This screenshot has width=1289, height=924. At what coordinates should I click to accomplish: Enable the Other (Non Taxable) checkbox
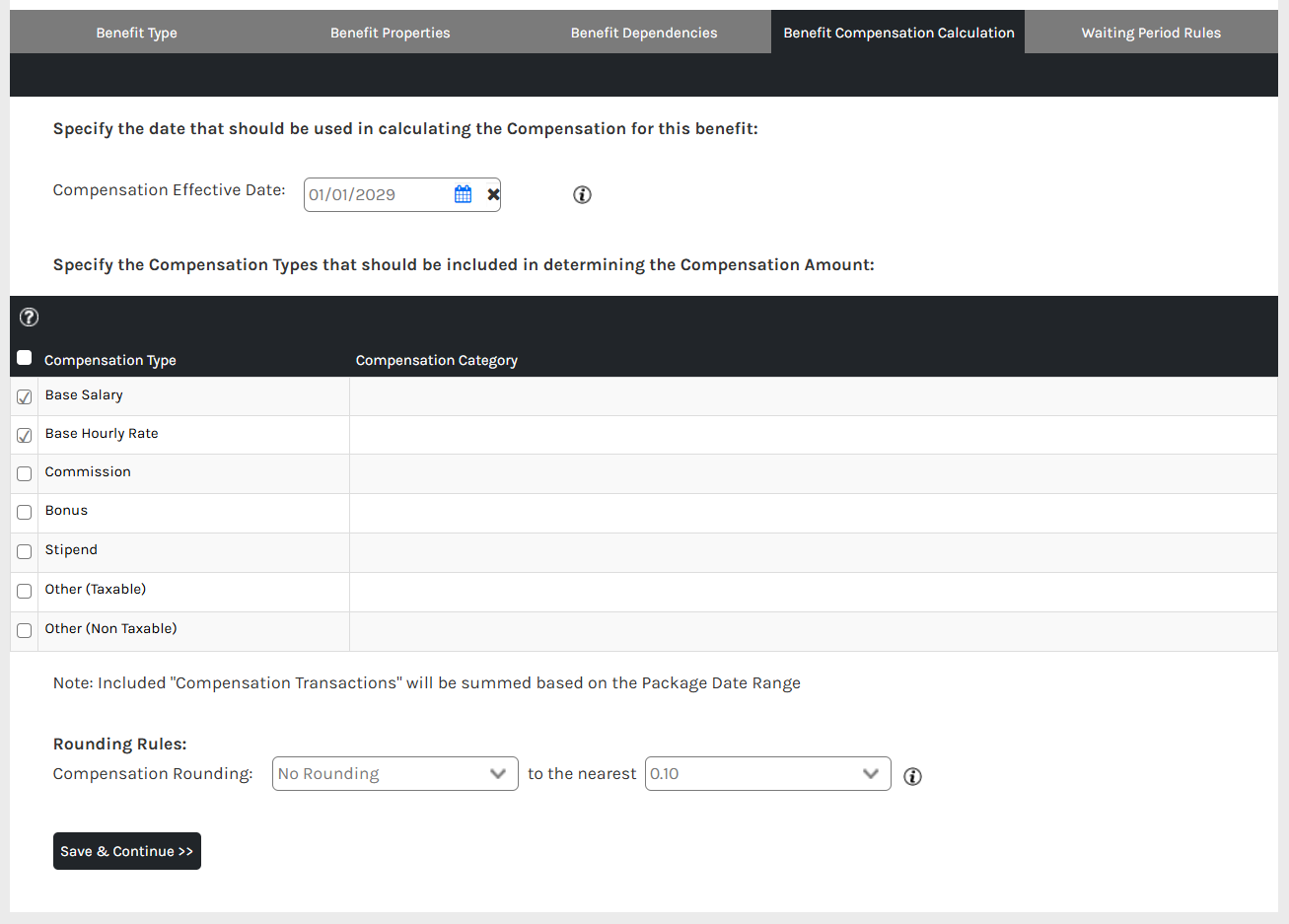pyautogui.click(x=25, y=630)
